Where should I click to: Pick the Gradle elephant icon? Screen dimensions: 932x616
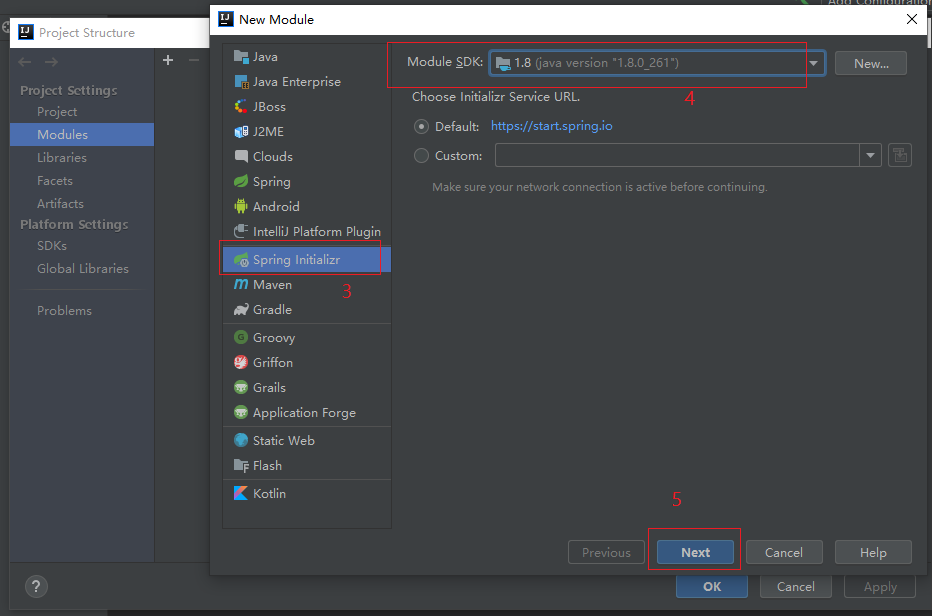[x=240, y=310]
